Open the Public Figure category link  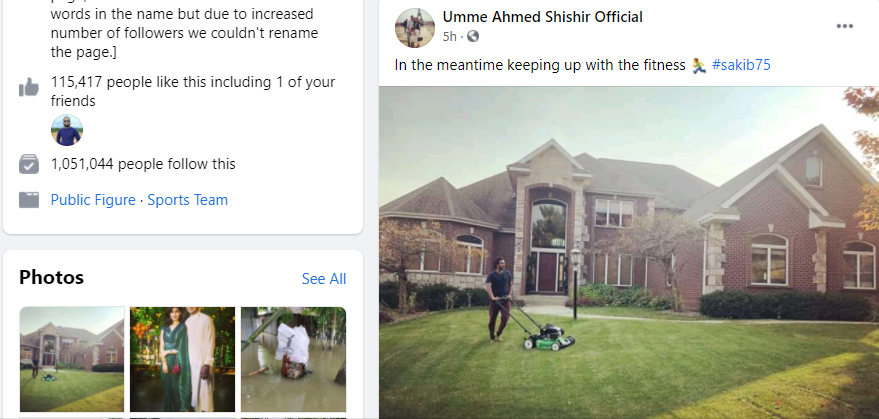tap(93, 200)
